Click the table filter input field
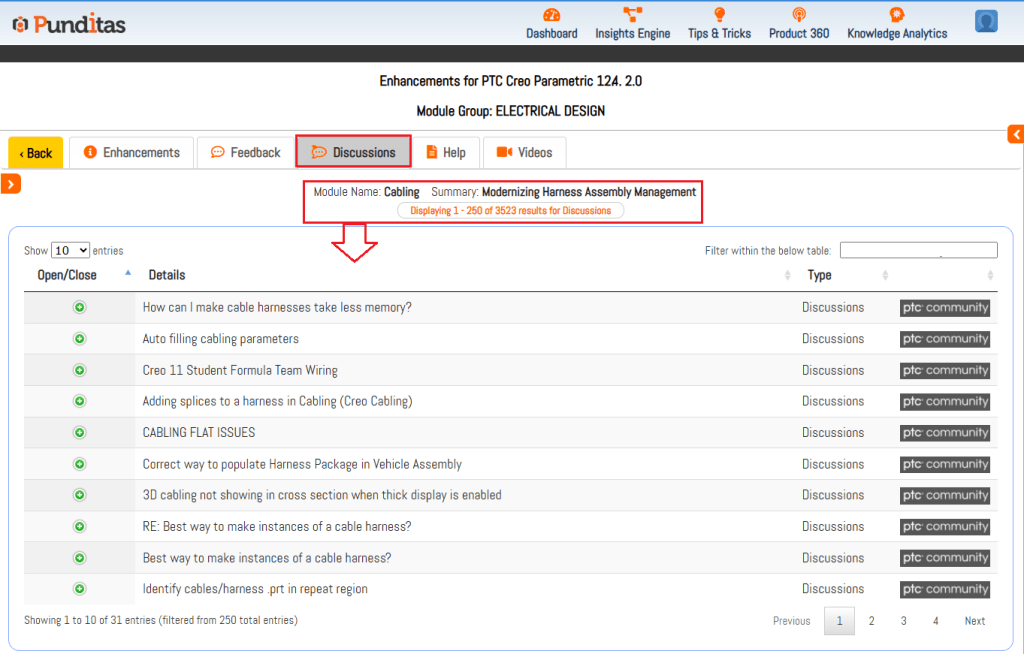This screenshot has height=654, width=1024. click(x=918, y=250)
